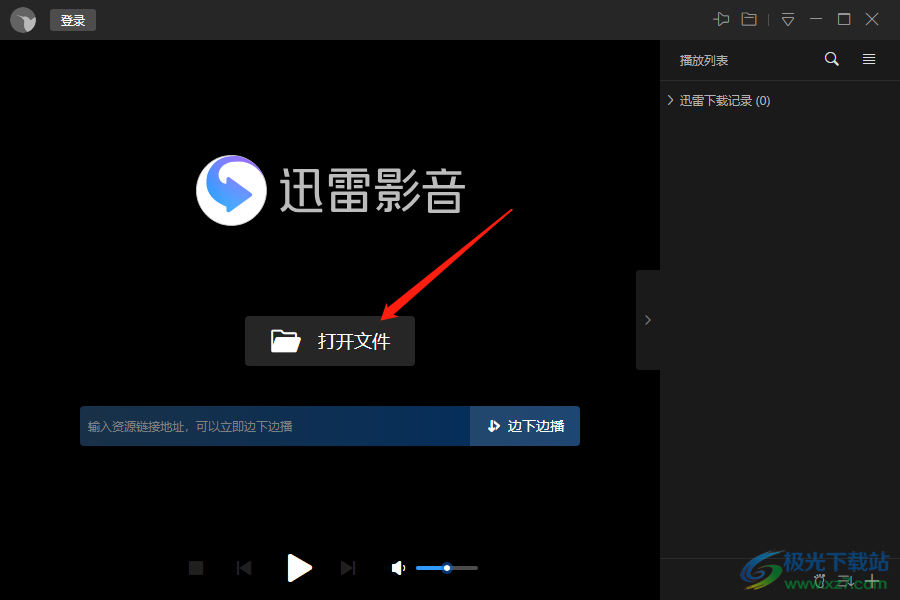Click the Xunlei bird logo icon
Image resolution: width=900 pixels, height=600 pixels.
tap(23, 20)
